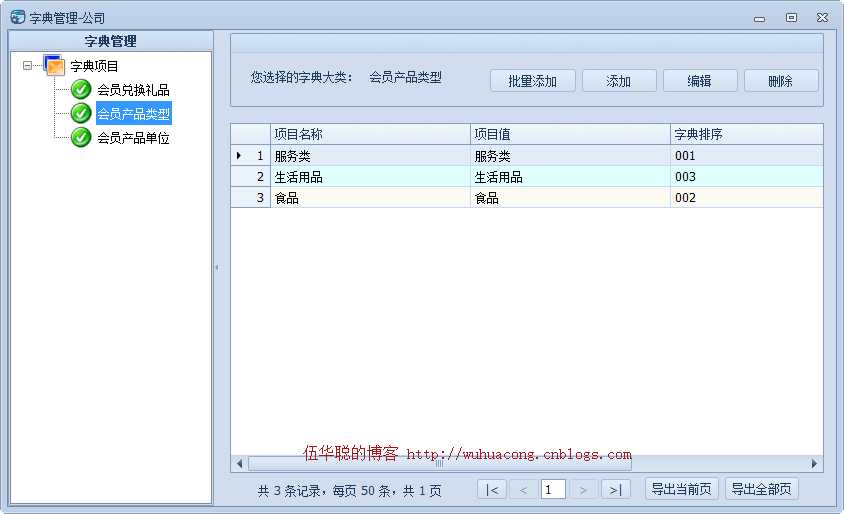Image resolution: width=844 pixels, height=514 pixels.
Task: Click the splitter collapse handle beside the tree
Action: pos(217,267)
